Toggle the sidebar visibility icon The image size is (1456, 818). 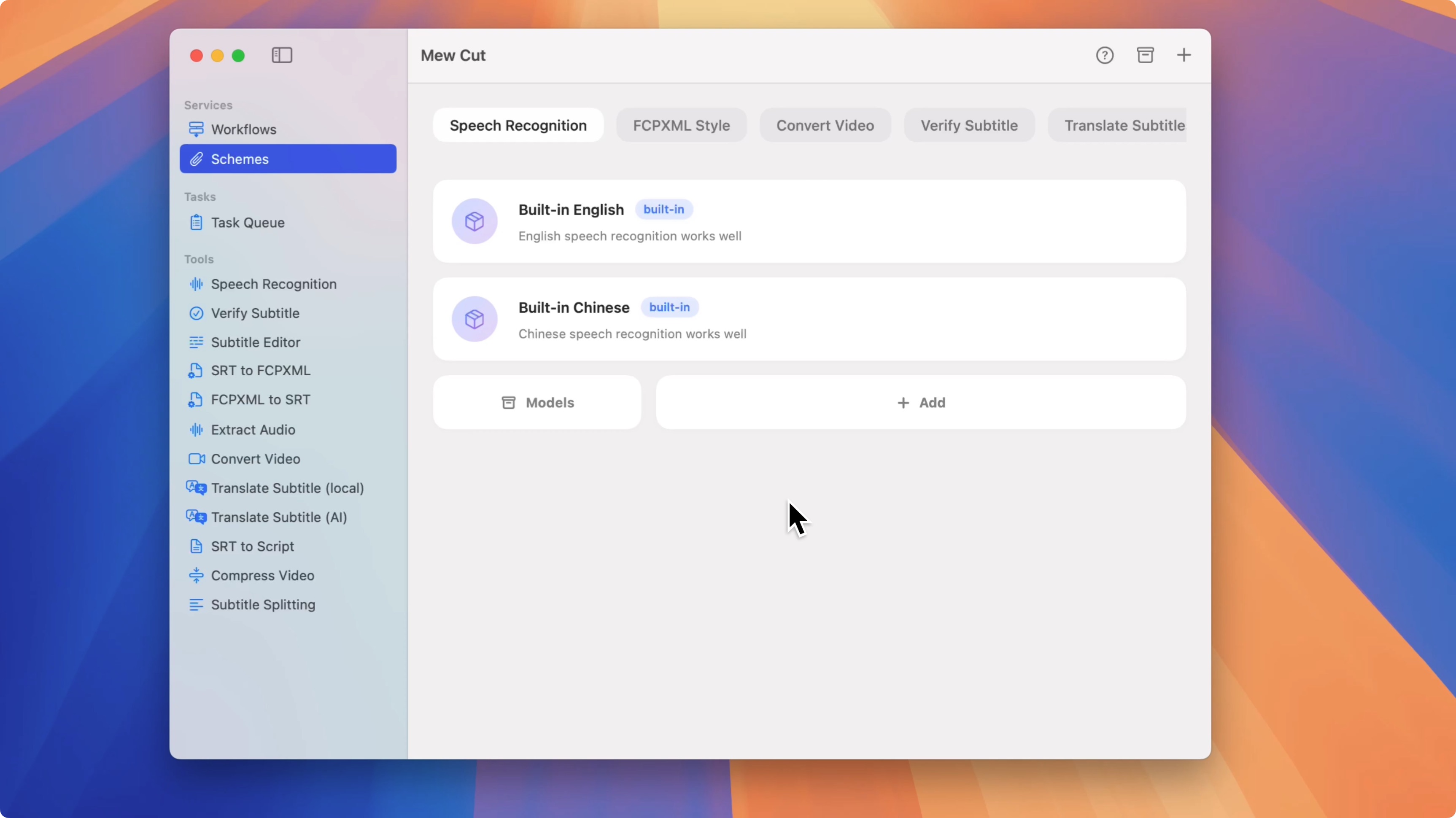[x=281, y=55]
